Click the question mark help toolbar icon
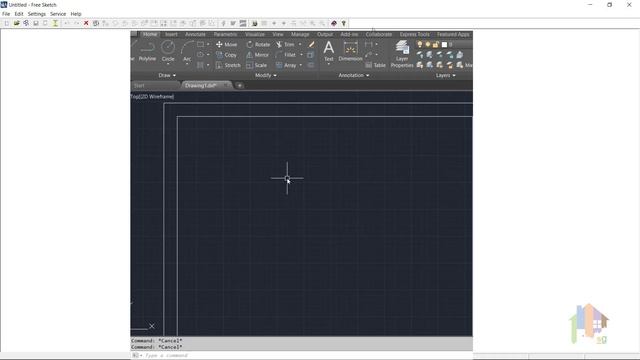The height and width of the screenshot is (360, 640). click(x=344, y=23)
